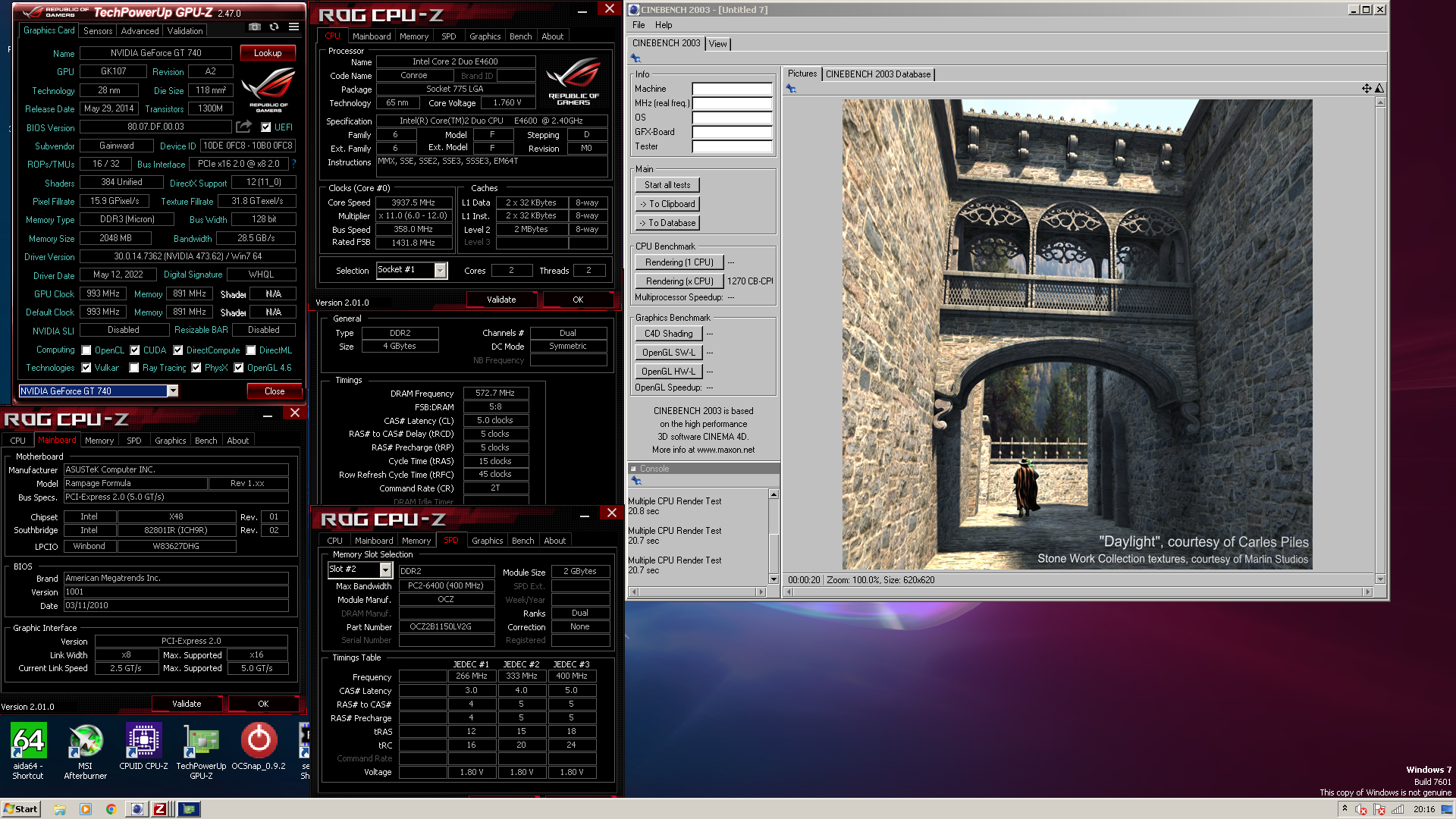Switch to the CPU-Z taskbar button

tap(160, 809)
